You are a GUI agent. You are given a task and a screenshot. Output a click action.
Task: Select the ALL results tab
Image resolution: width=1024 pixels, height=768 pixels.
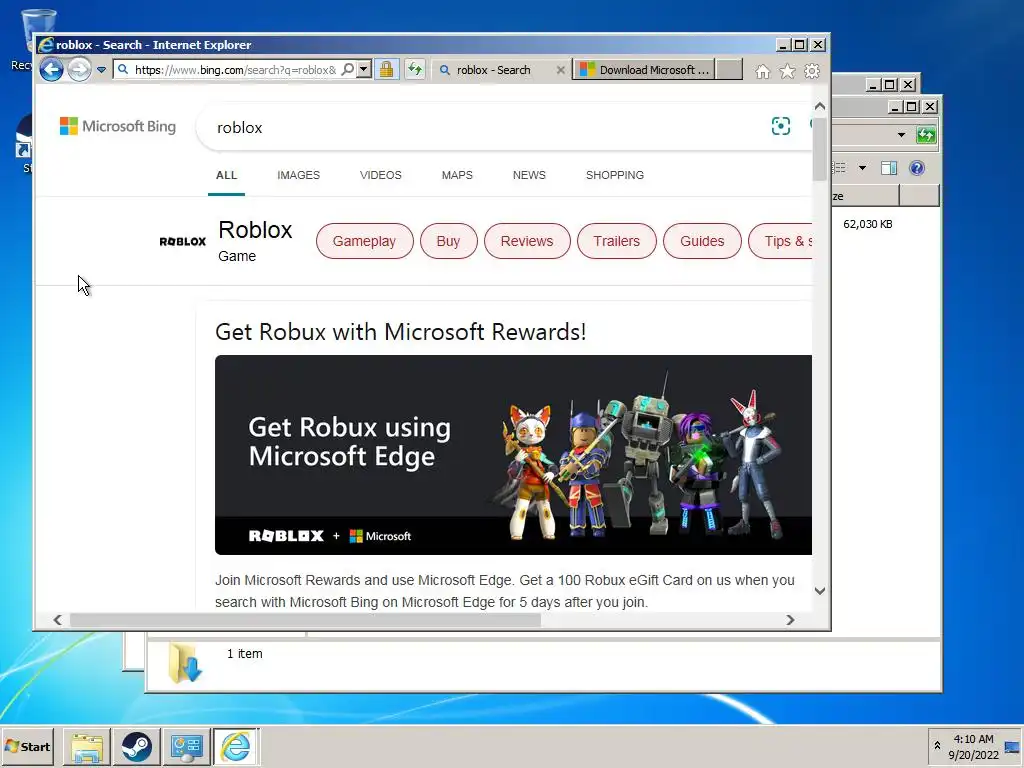click(x=227, y=175)
